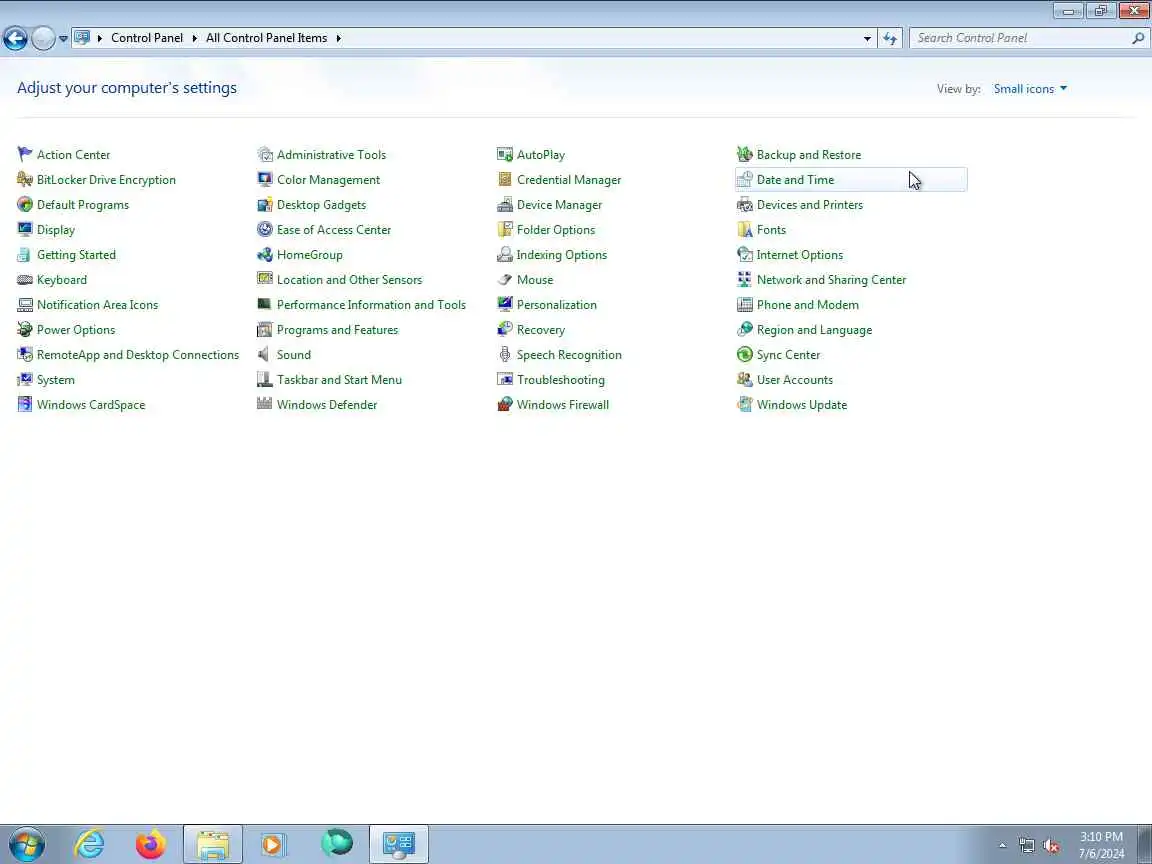This screenshot has height=864, width=1152.
Task: Click the Action Center flag icon
Action: point(25,154)
